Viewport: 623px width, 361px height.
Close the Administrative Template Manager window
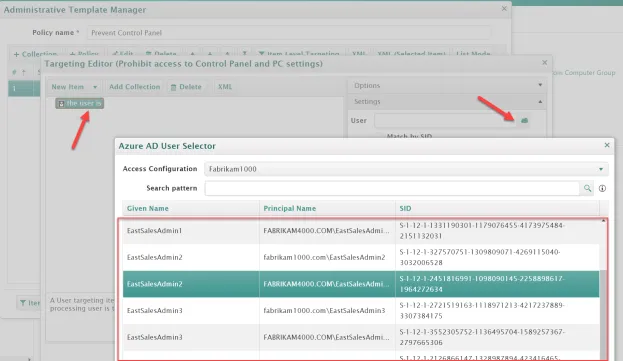tap(504, 8)
